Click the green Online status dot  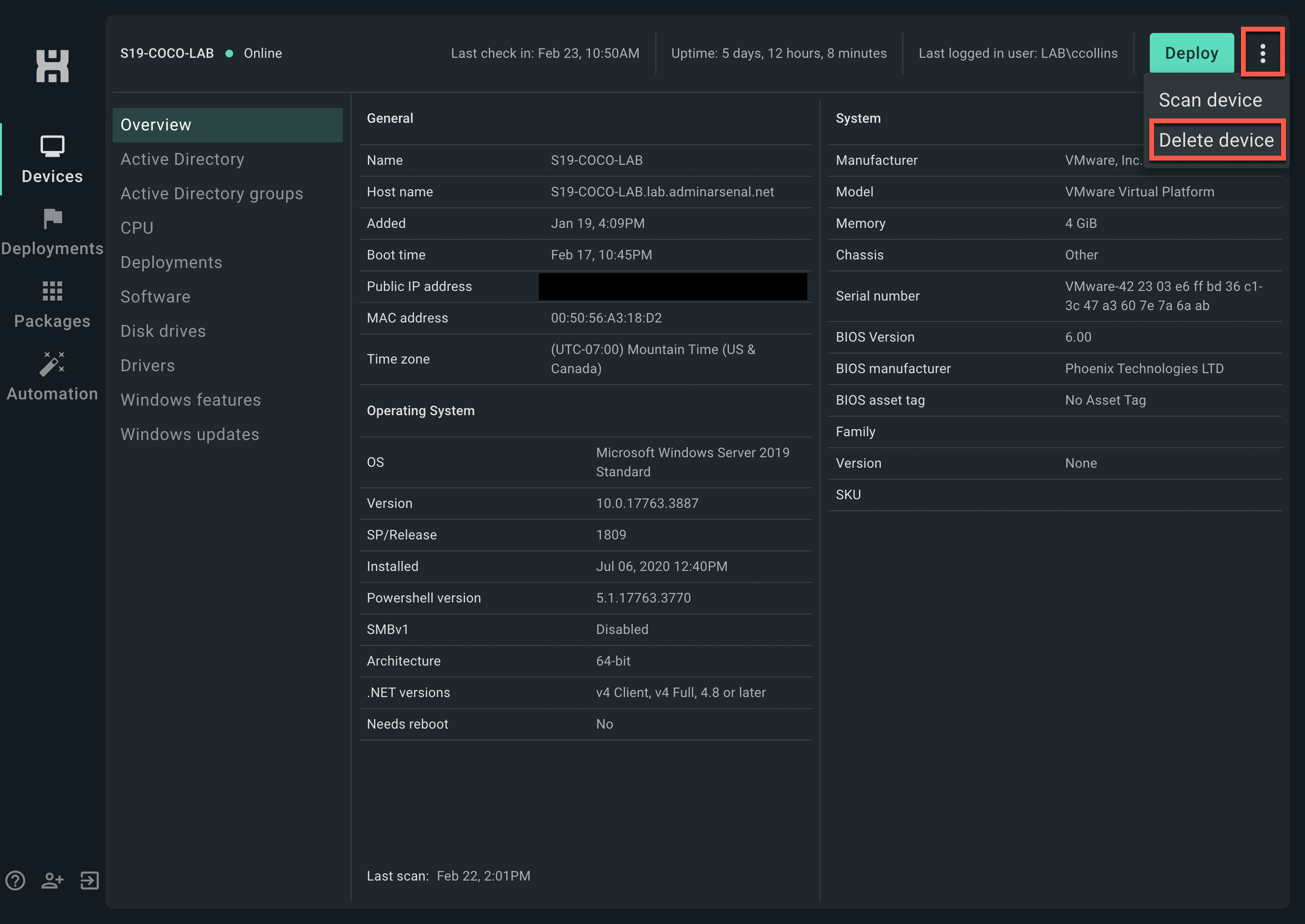coord(229,53)
